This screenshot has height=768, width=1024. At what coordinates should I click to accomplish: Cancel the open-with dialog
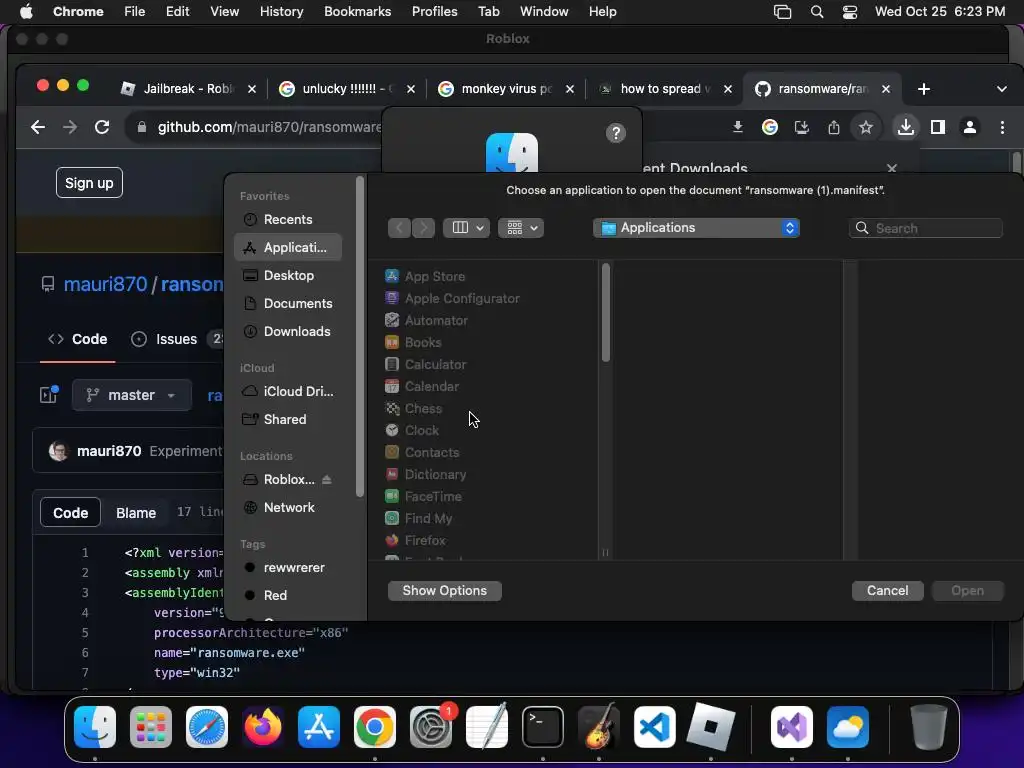888,590
